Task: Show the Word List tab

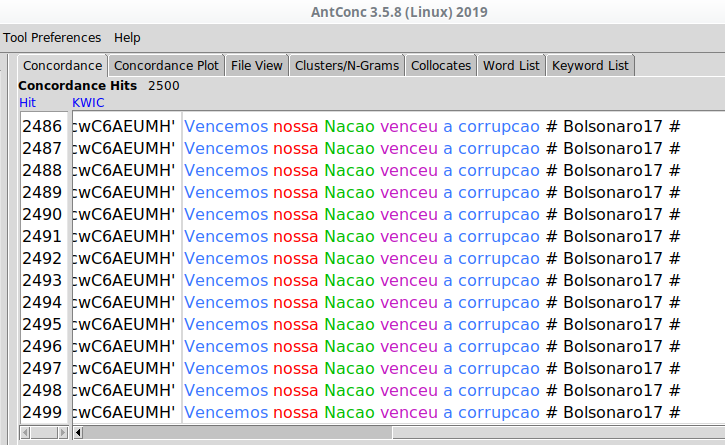Action: (512, 66)
